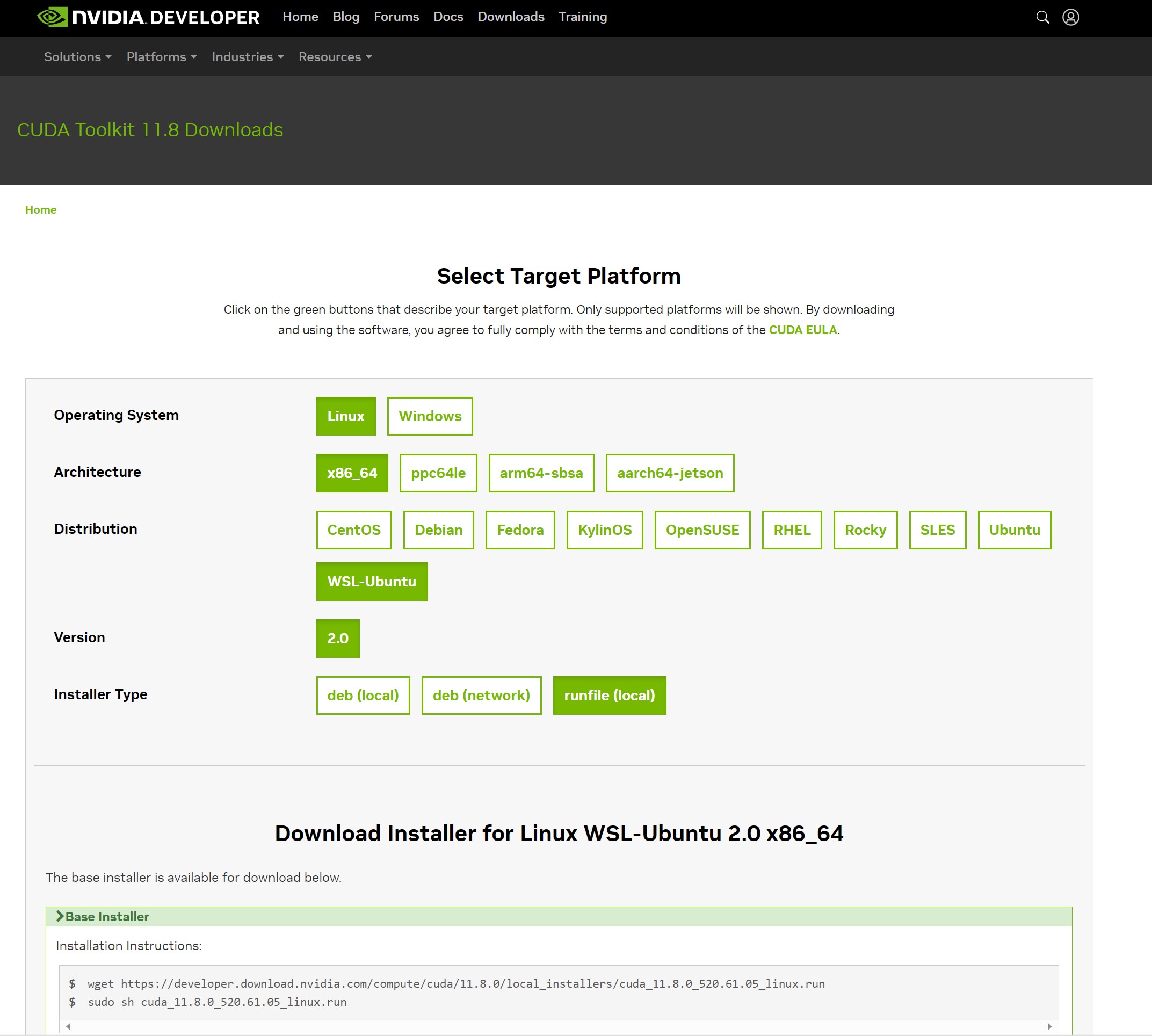The height and width of the screenshot is (1036, 1152).
Task: Open the Training page
Action: [x=582, y=17]
